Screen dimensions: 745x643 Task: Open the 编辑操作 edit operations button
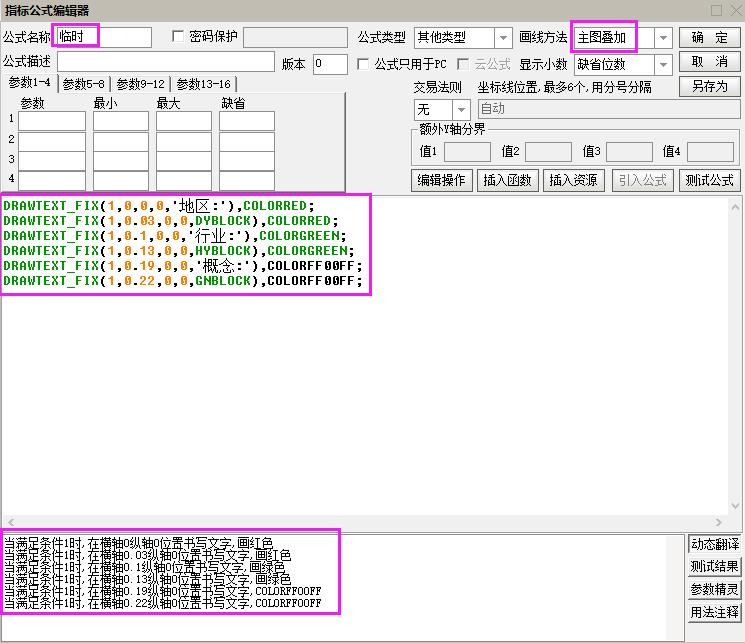click(441, 181)
